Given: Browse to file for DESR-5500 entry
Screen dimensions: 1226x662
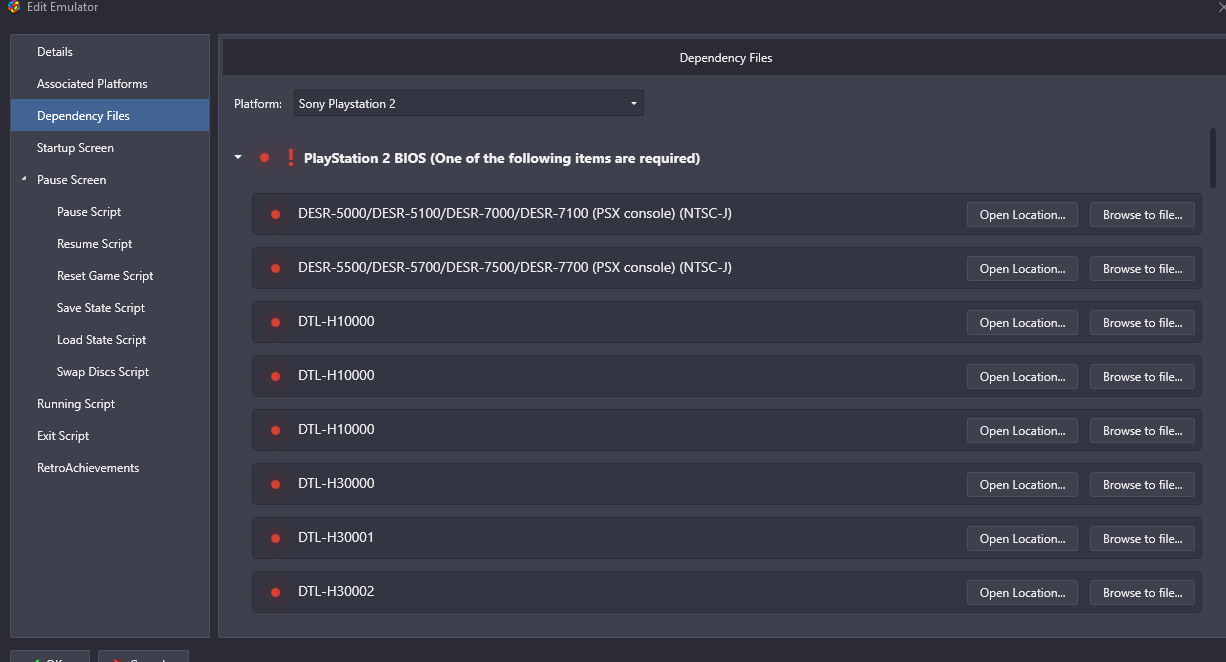Looking at the screenshot, I should 1141,269.
